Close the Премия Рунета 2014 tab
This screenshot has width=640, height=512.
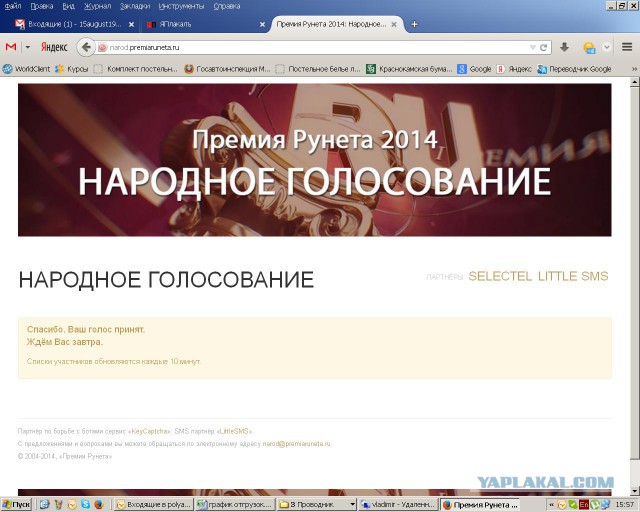tap(394, 24)
